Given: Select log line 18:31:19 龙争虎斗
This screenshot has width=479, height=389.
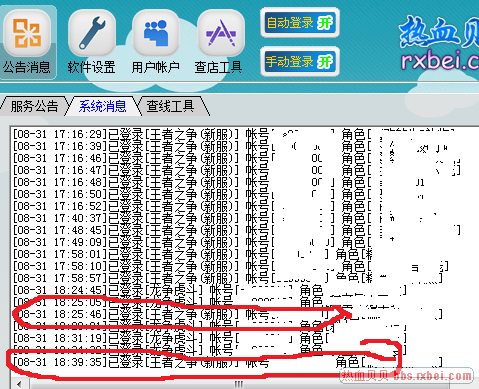Looking at the screenshot, I should pos(210,338).
